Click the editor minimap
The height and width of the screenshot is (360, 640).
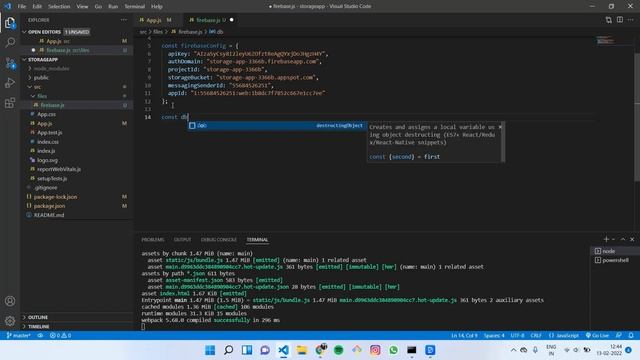pyautogui.click(x=605, y=40)
